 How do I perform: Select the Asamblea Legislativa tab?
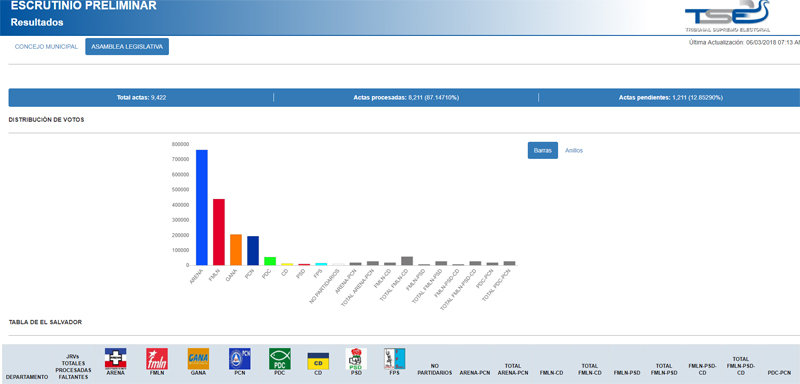127,46
